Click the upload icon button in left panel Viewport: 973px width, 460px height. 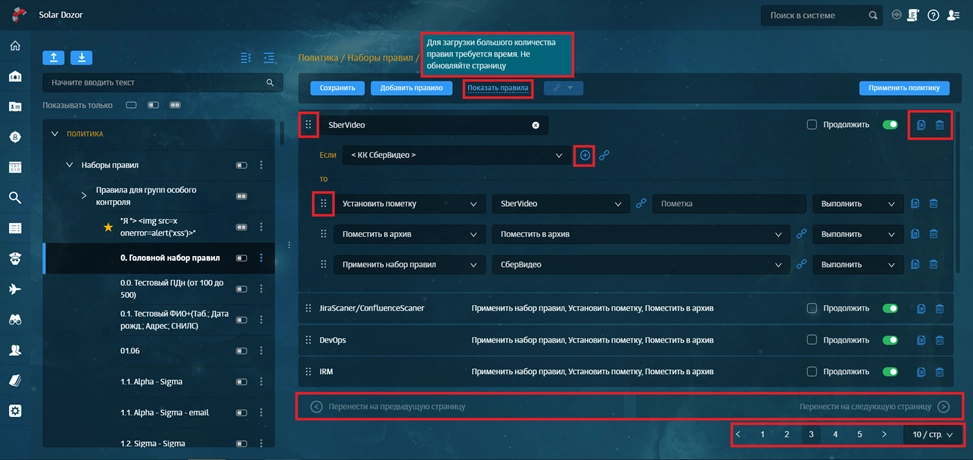coord(53,58)
